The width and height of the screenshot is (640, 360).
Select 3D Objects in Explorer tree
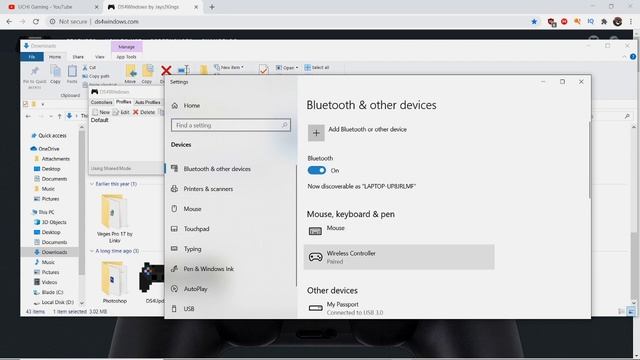coord(50,222)
